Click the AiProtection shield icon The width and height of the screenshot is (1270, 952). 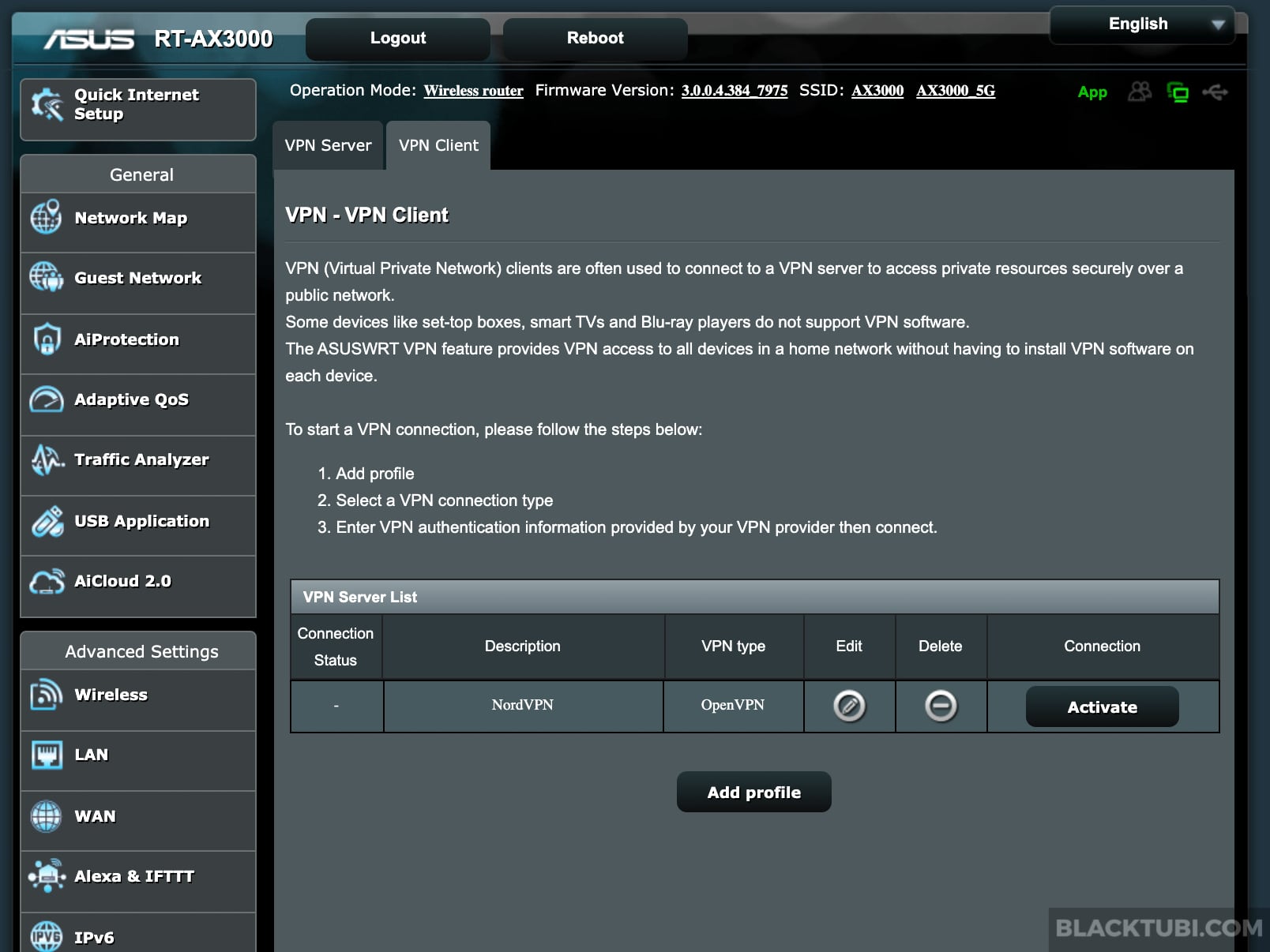point(46,339)
